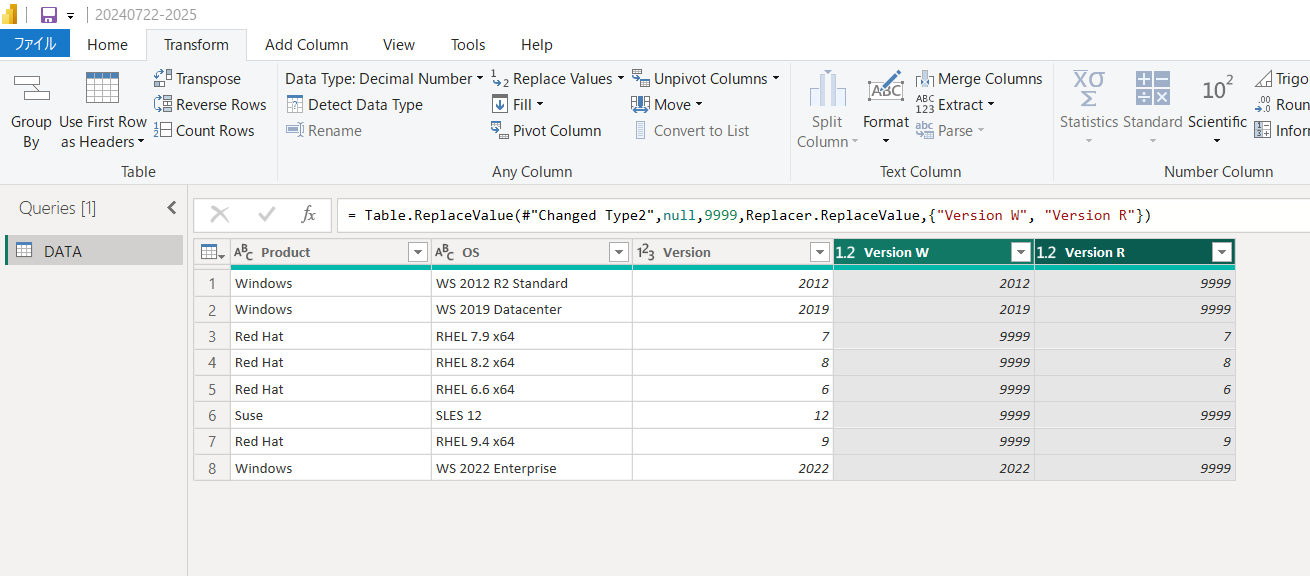Open the Move dropdown
The width and height of the screenshot is (1310, 576).
coord(667,104)
